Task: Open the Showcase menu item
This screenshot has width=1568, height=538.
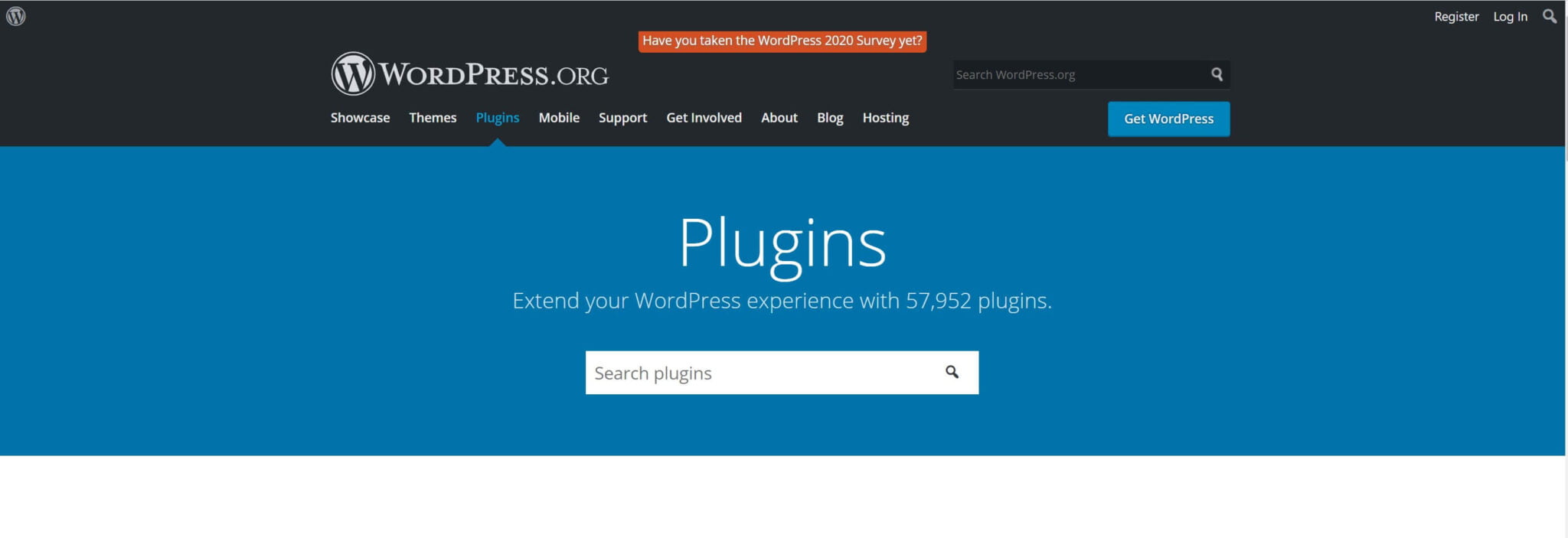Action: coord(360,118)
